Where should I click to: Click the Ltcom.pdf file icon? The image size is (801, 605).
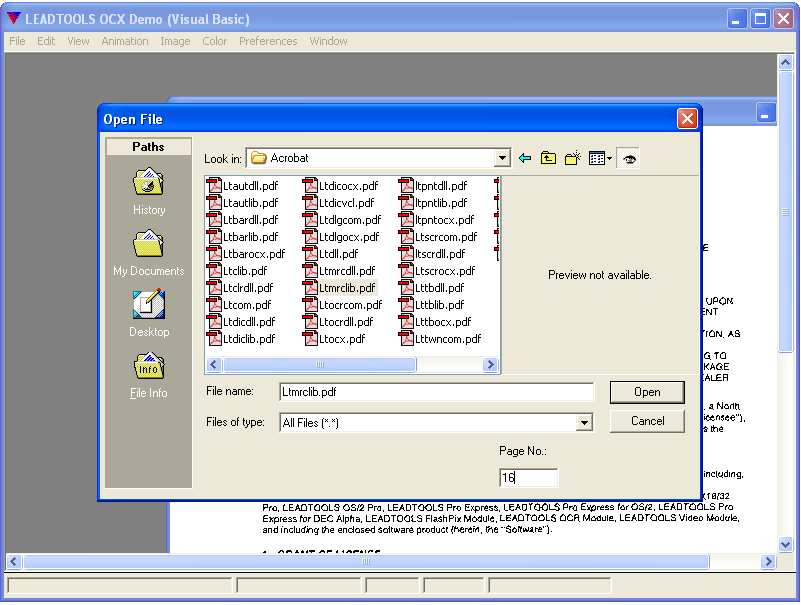(216, 304)
